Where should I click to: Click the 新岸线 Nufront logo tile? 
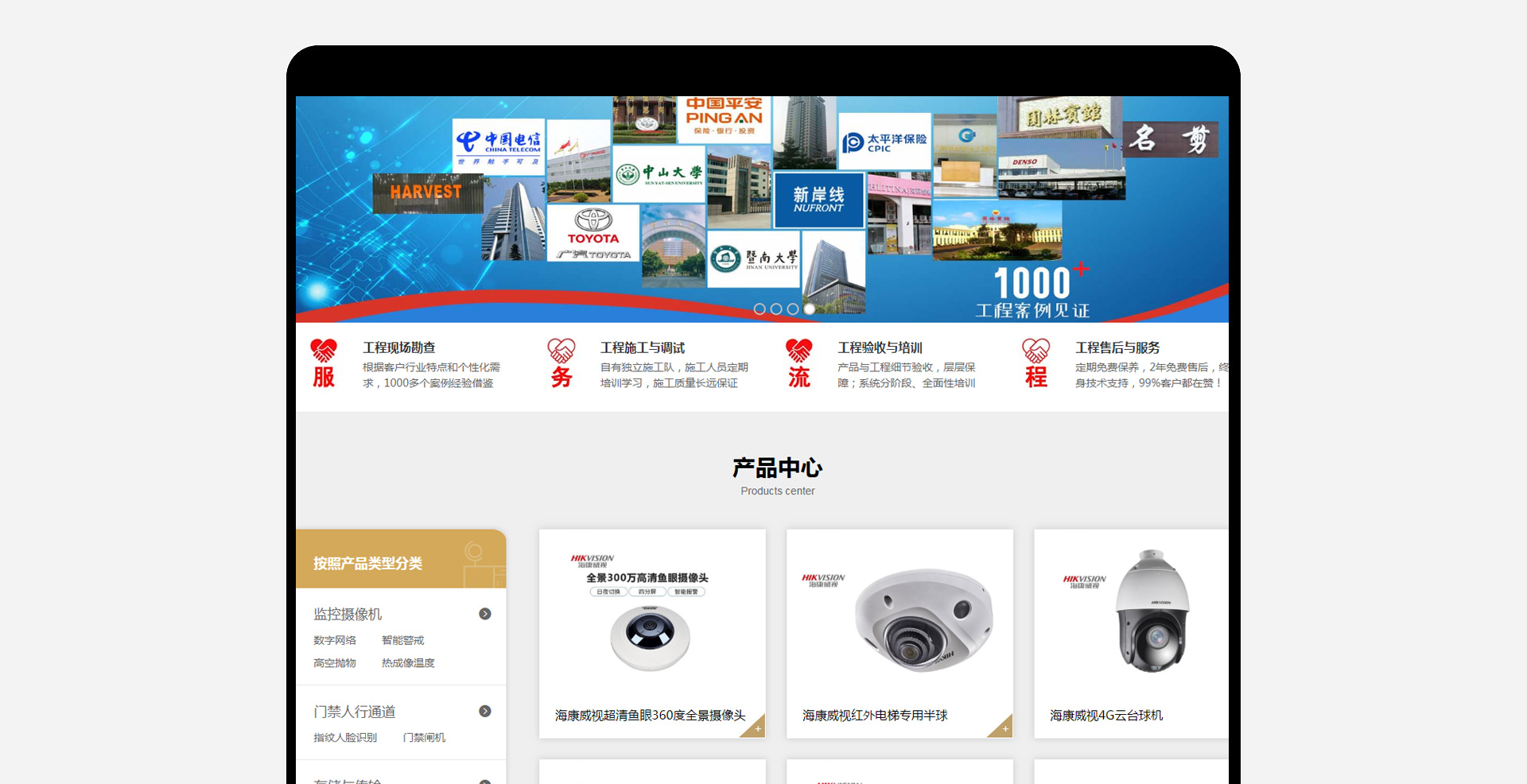coord(818,200)
